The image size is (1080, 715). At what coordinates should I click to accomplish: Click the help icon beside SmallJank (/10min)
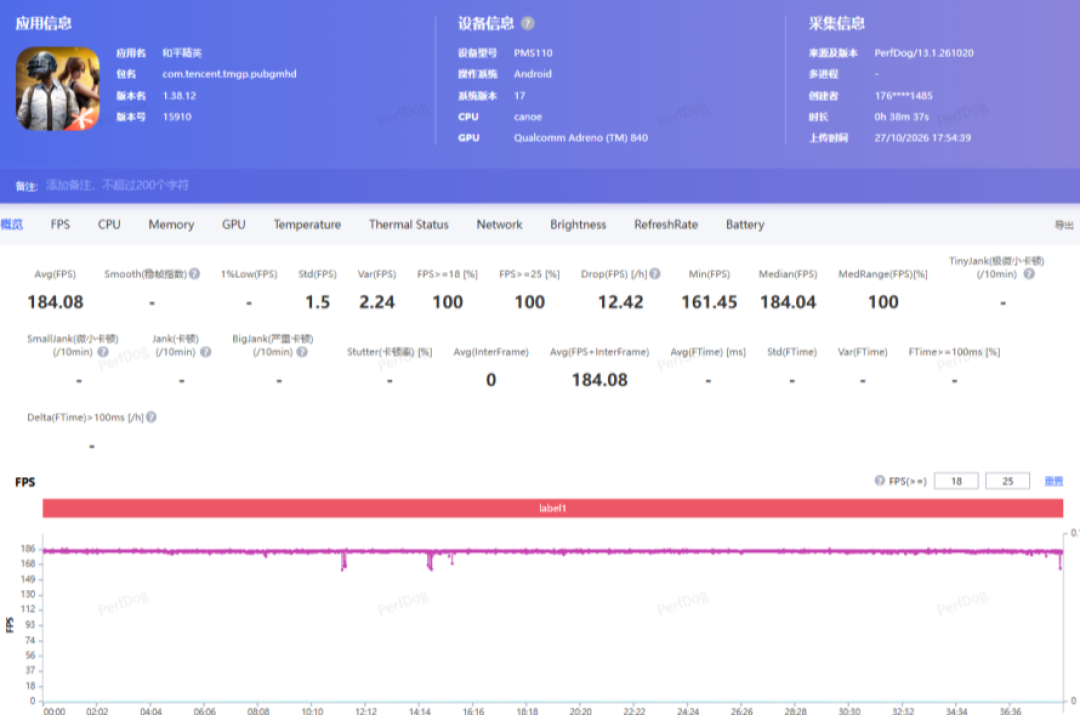103,352
